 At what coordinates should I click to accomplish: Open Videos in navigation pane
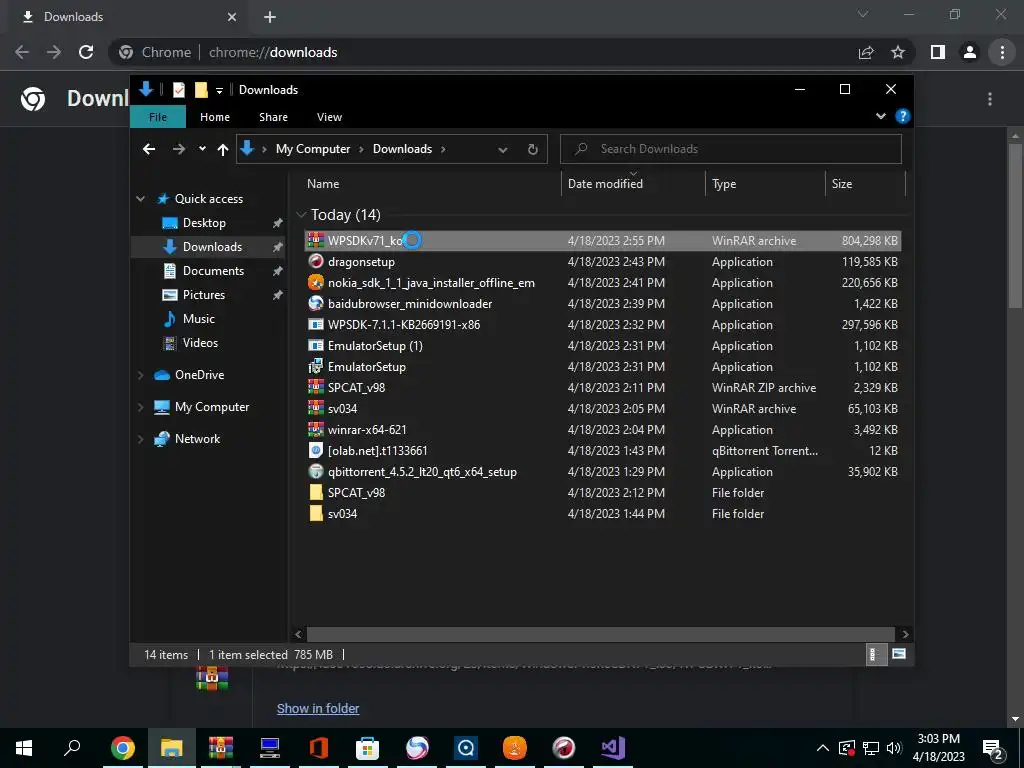(200, 343)
